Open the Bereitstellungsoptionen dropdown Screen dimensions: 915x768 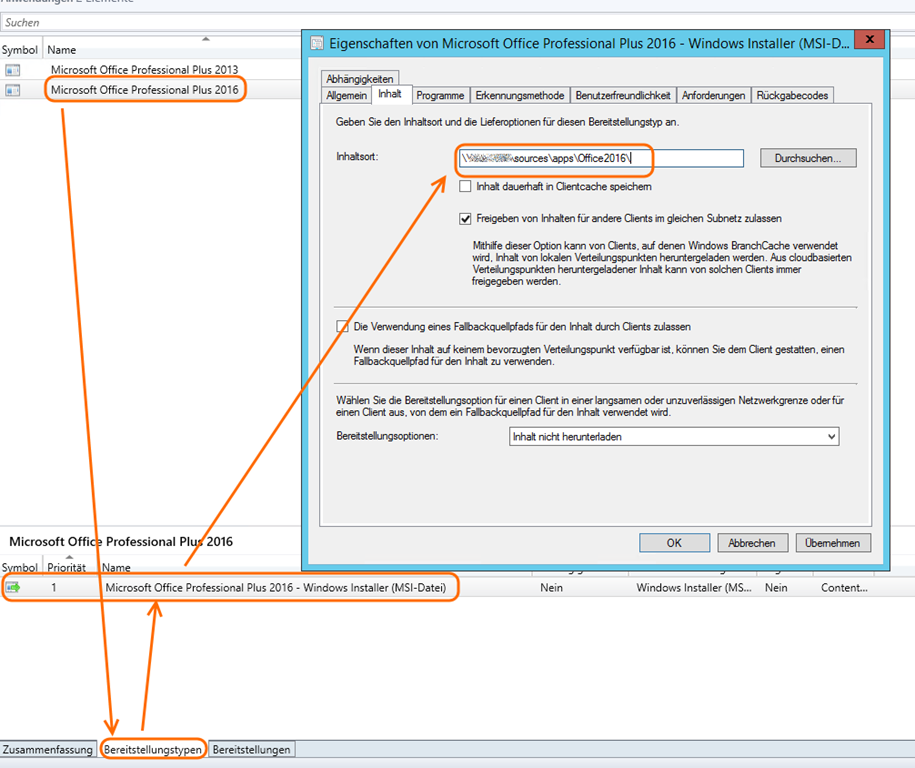pos(674,437)
